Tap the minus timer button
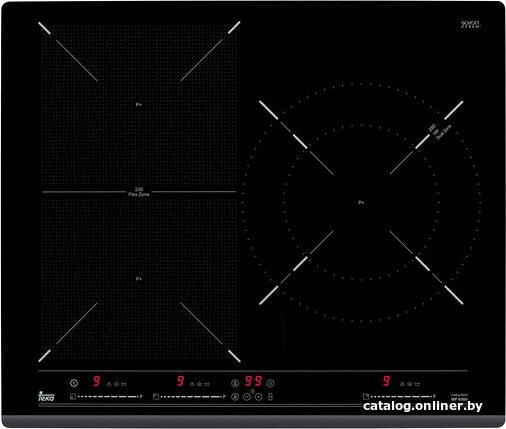 pos(247,397)
